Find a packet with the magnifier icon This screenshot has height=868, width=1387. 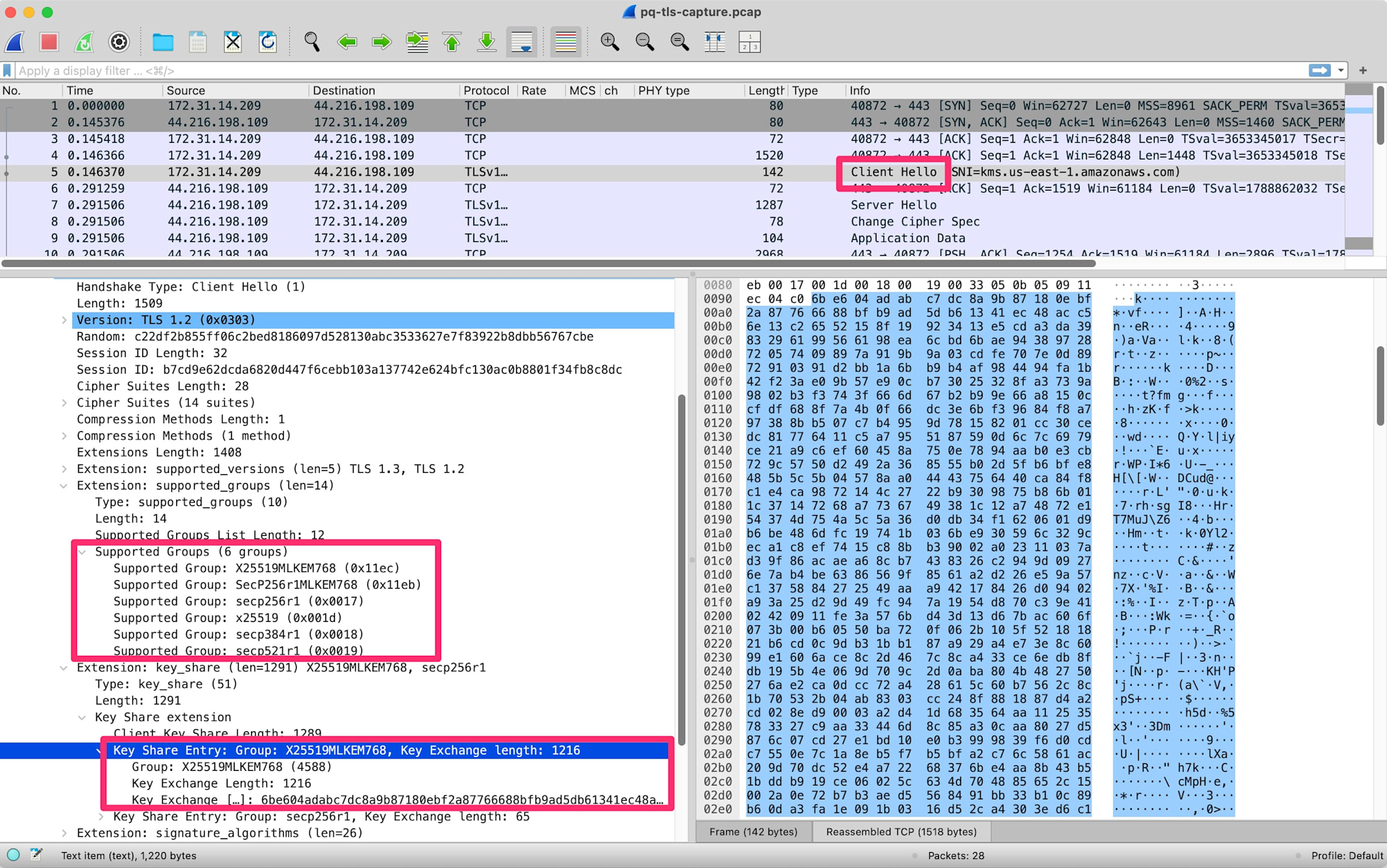(x=312, y=42)
